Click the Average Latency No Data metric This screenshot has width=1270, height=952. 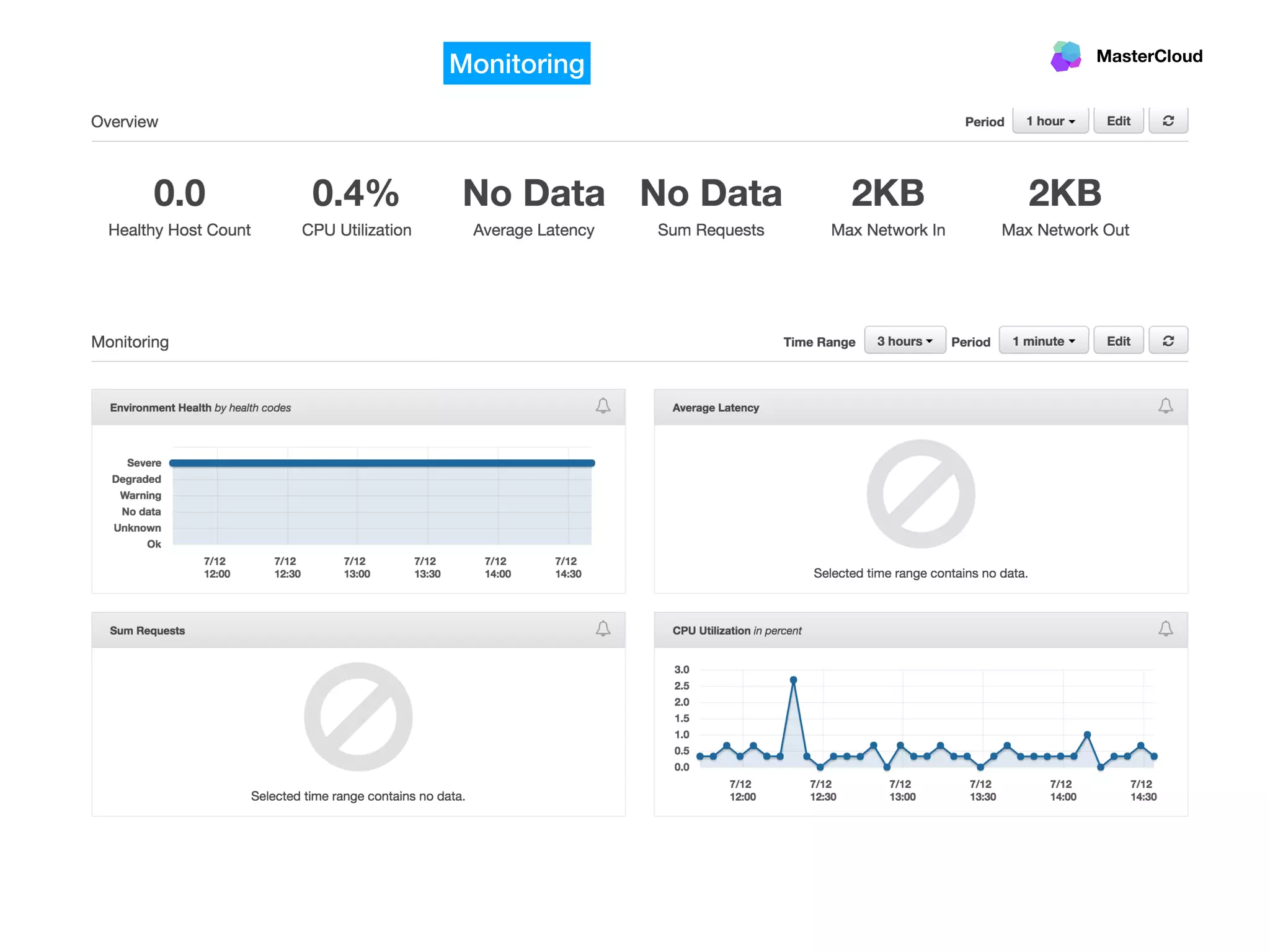534,193
